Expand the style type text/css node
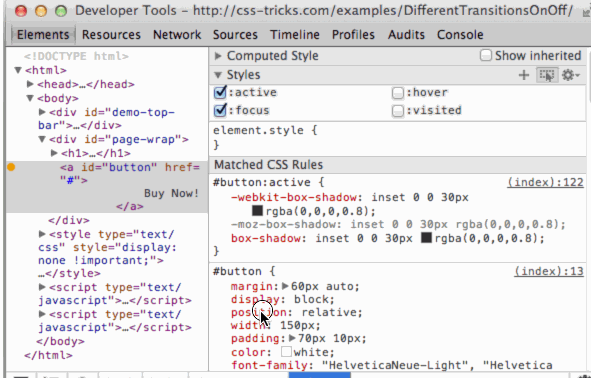Image resolution: width=591 pixels, height=378 pixels. (x=42, y=234)
